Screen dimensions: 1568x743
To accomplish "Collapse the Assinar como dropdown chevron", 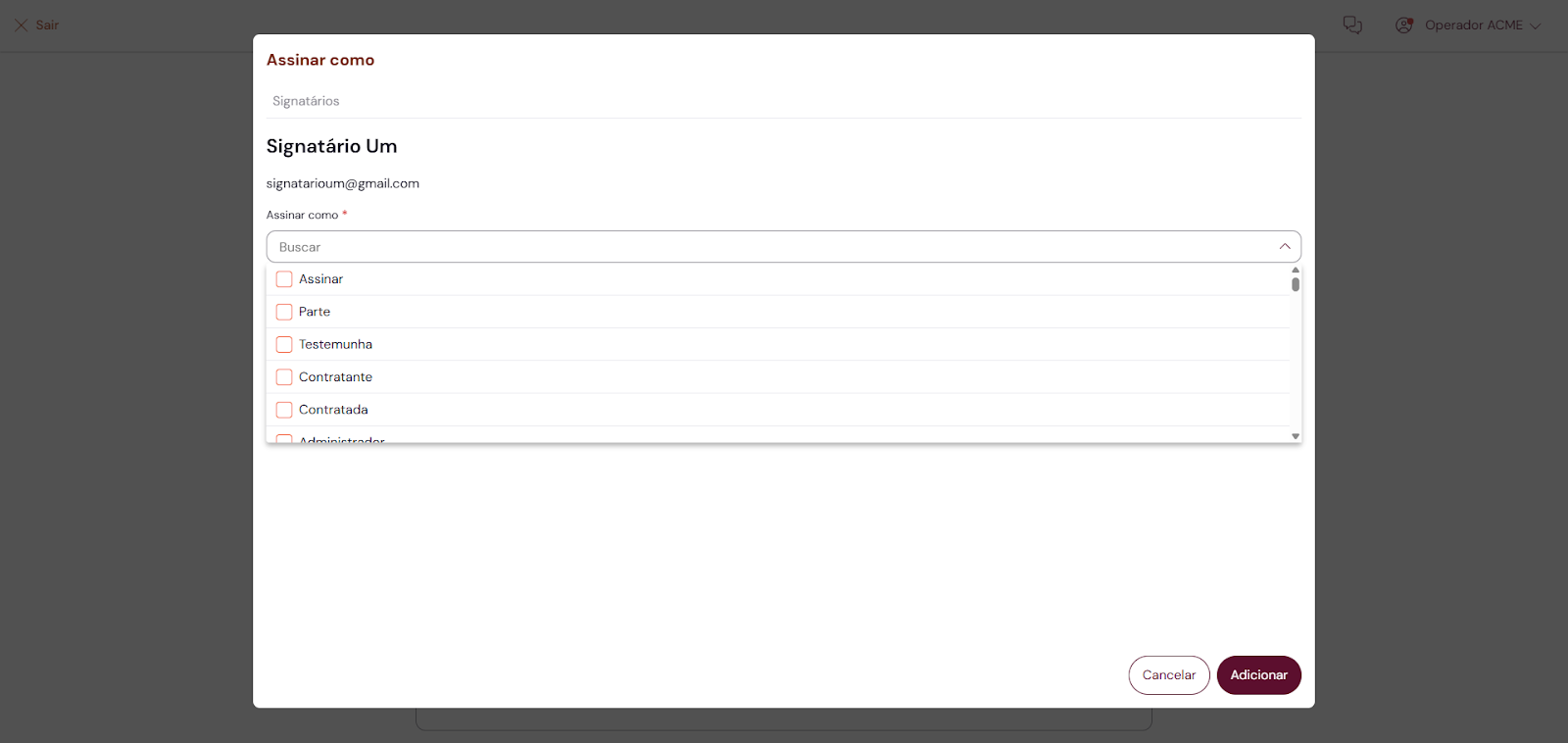I will (x=1284, y=247).
